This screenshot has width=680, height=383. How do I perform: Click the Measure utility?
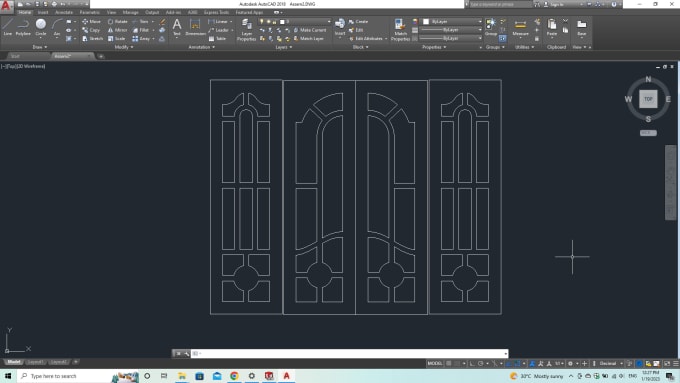coord(520,27)
